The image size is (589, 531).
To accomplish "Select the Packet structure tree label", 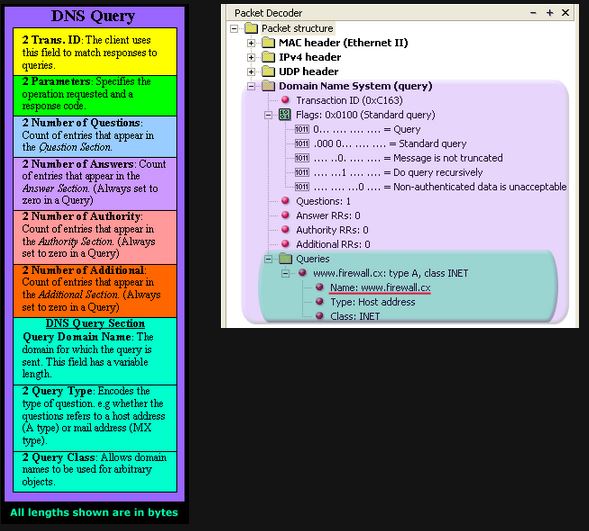I will pos(297,29).
